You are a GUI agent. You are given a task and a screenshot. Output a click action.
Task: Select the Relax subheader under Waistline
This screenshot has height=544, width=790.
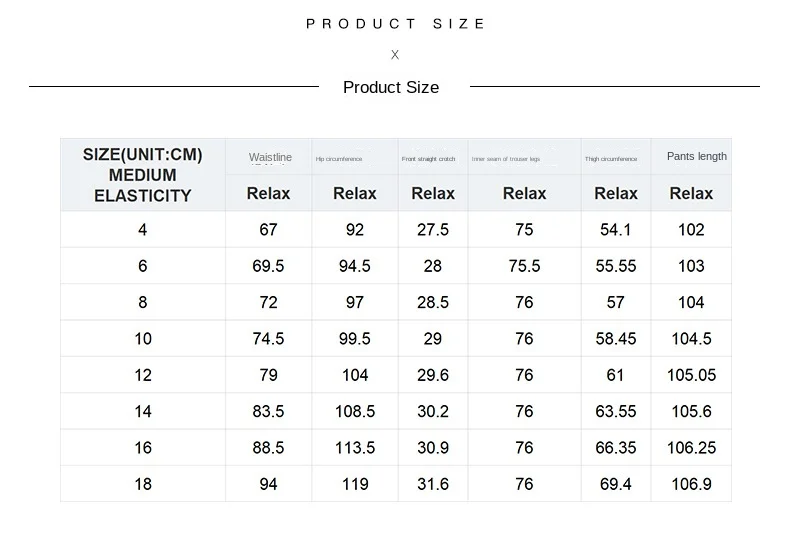(x=268, y=193)
